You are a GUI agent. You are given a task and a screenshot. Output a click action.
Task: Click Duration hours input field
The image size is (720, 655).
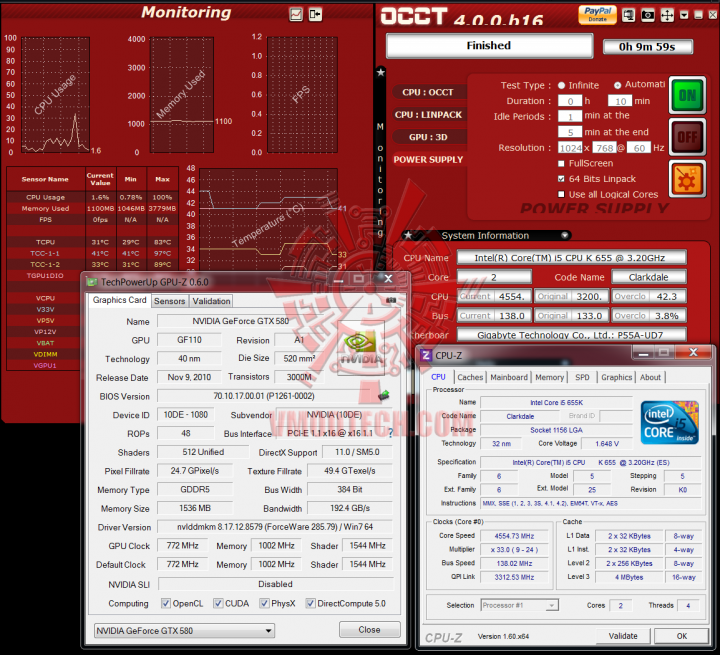point(570,101)
